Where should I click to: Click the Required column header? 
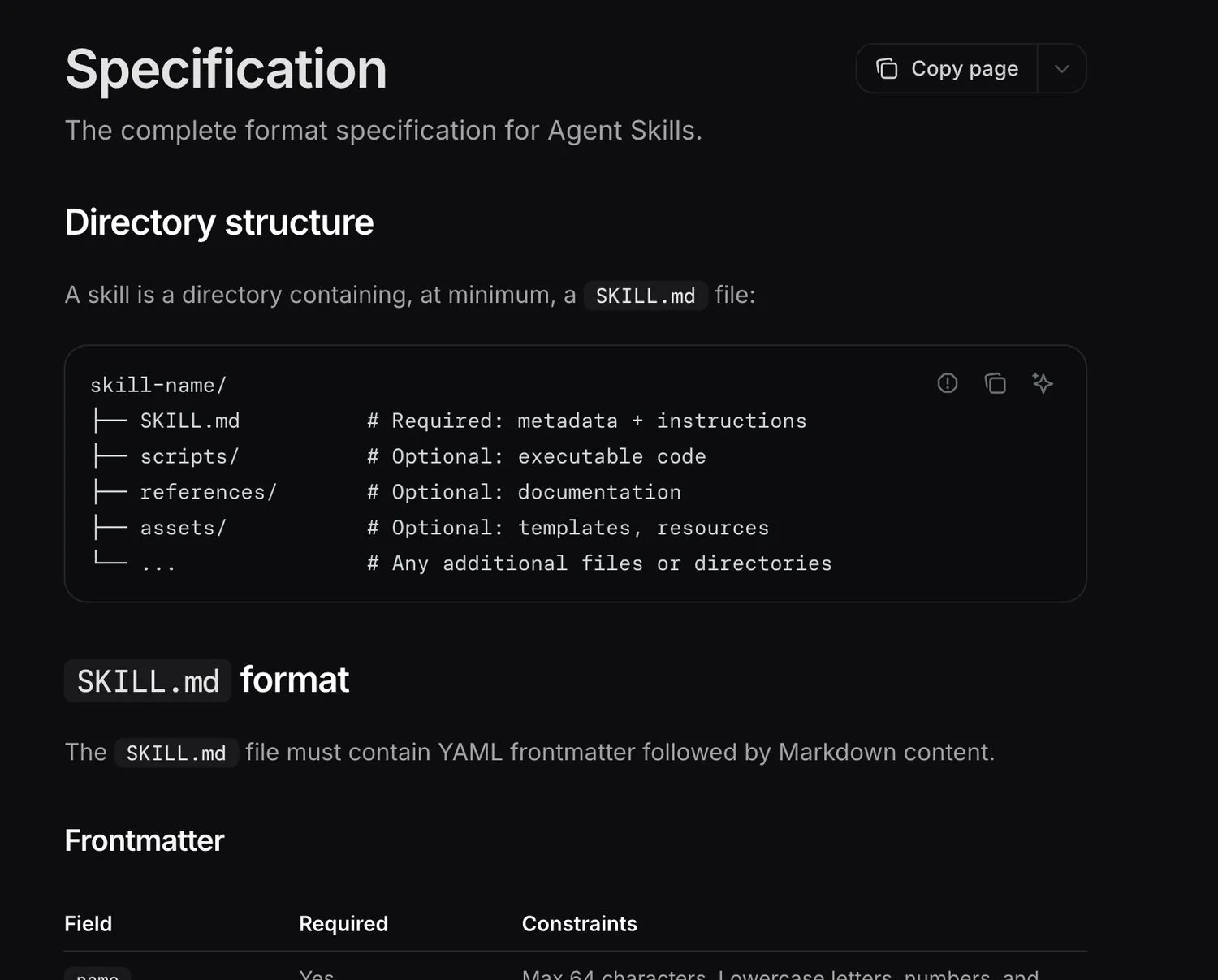[343, 924]
